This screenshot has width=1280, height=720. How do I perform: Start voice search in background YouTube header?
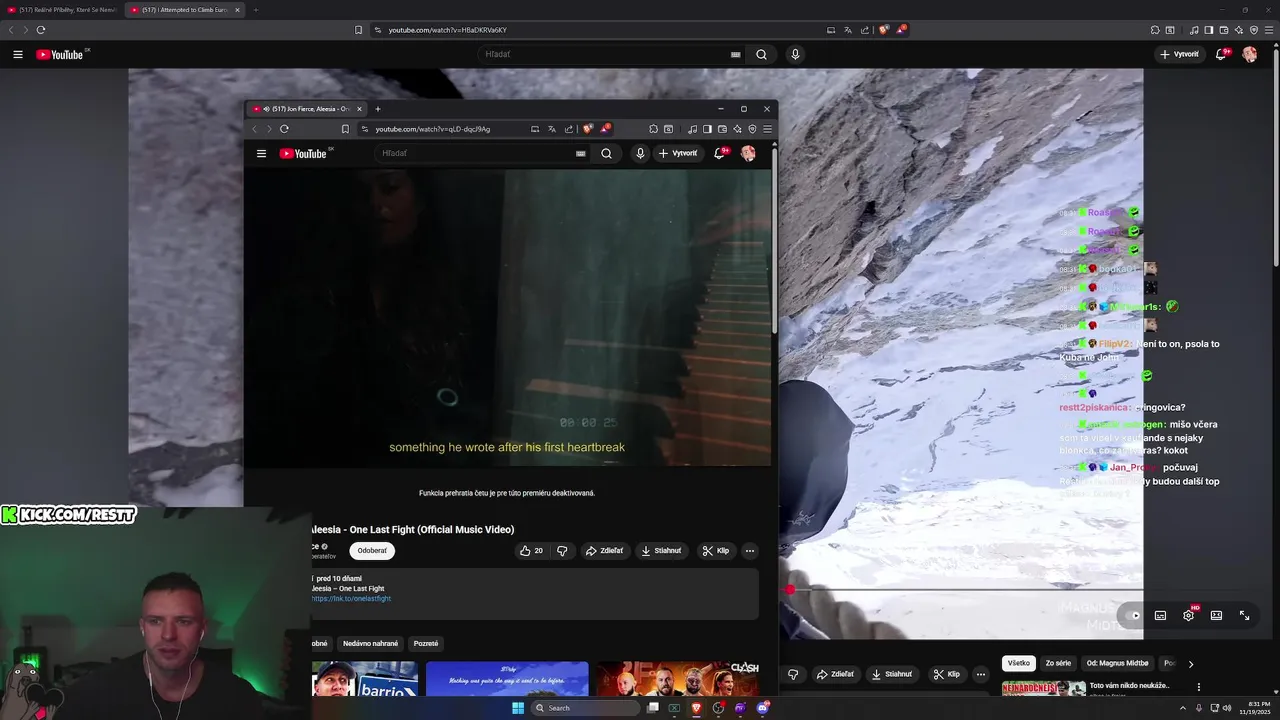pyautogui.click(x=795, y=54)
